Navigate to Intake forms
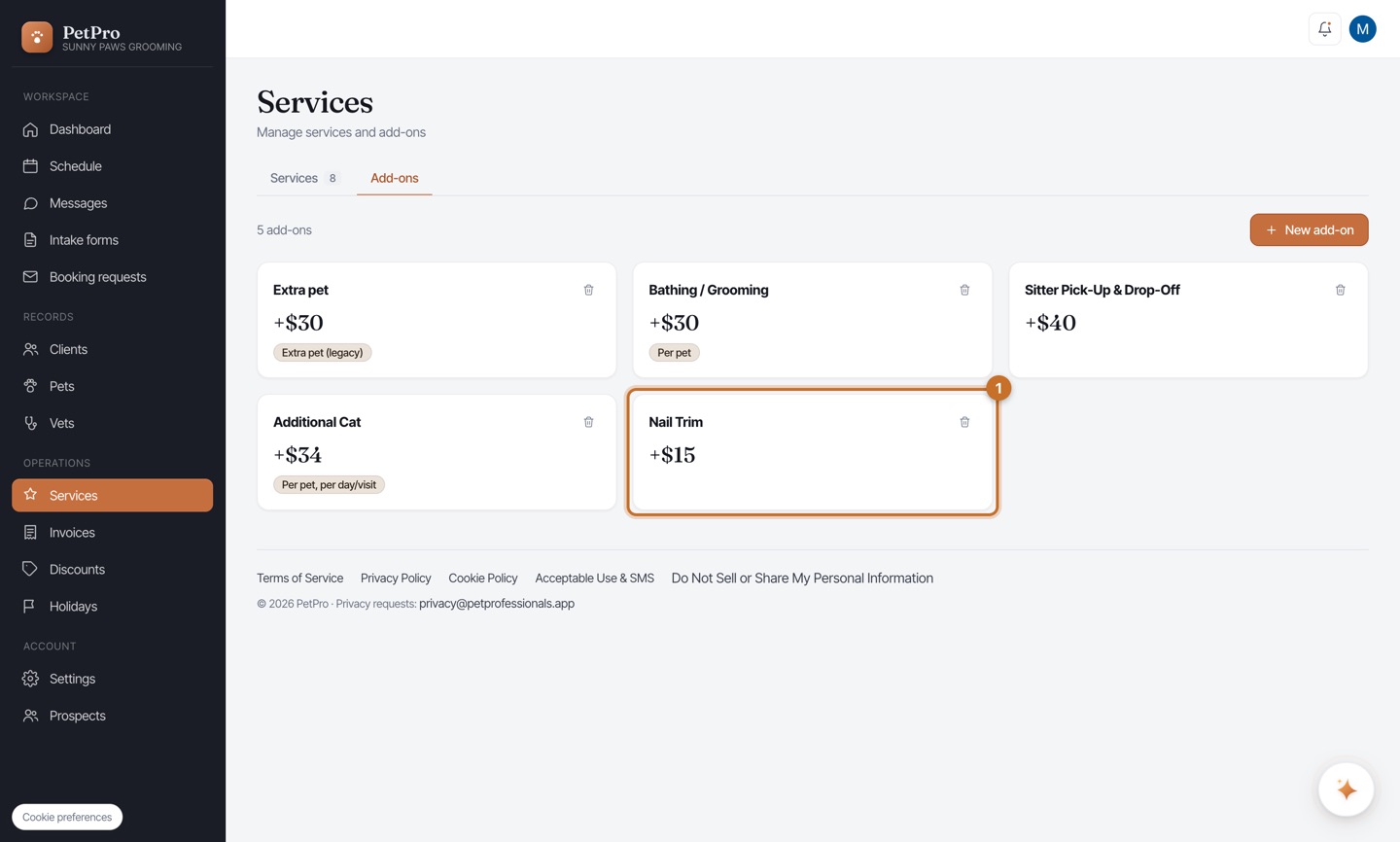The image size is (1400, 842). pyautogui.click(x=112, y=240)
